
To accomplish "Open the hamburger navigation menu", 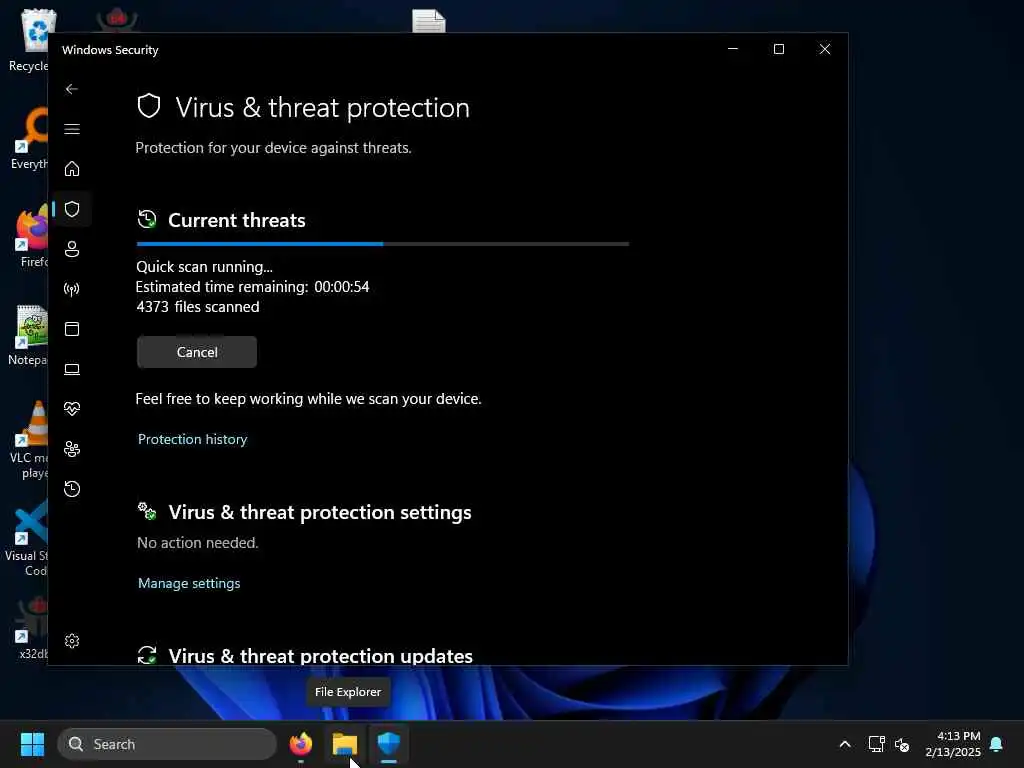I will (72, 129).
